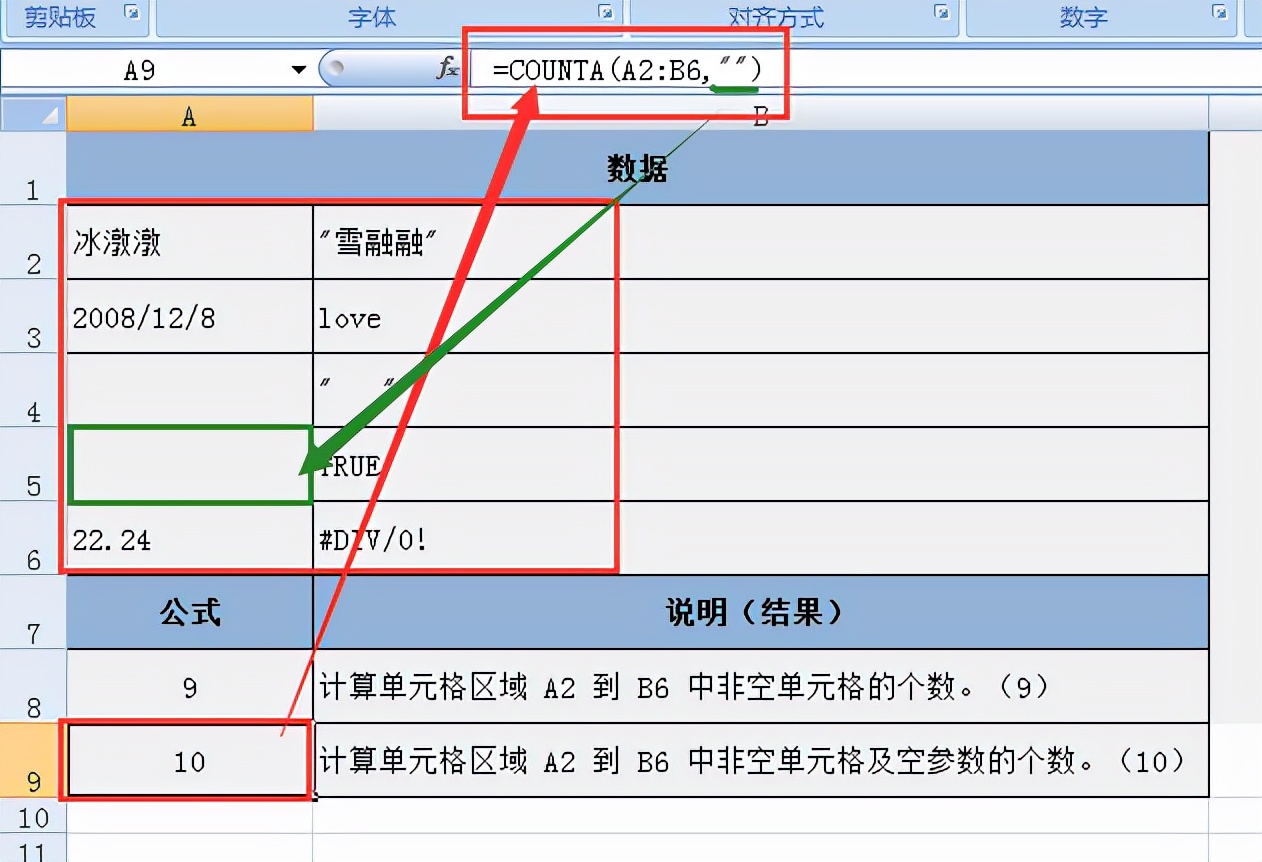Open the Clipboard group dialog launcher

coord(132,12)
